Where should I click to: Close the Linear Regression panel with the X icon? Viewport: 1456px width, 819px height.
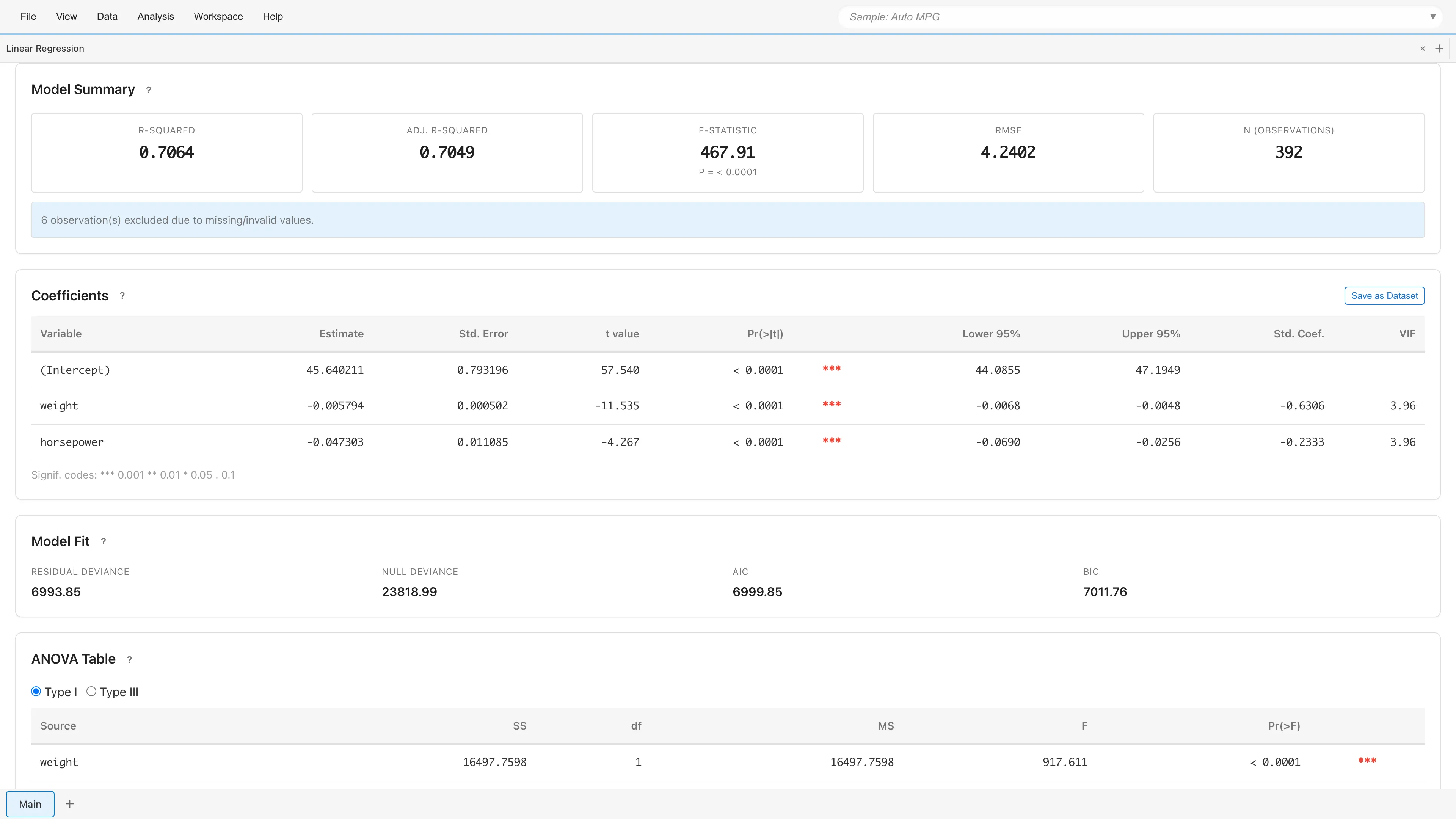[1422, 49]
